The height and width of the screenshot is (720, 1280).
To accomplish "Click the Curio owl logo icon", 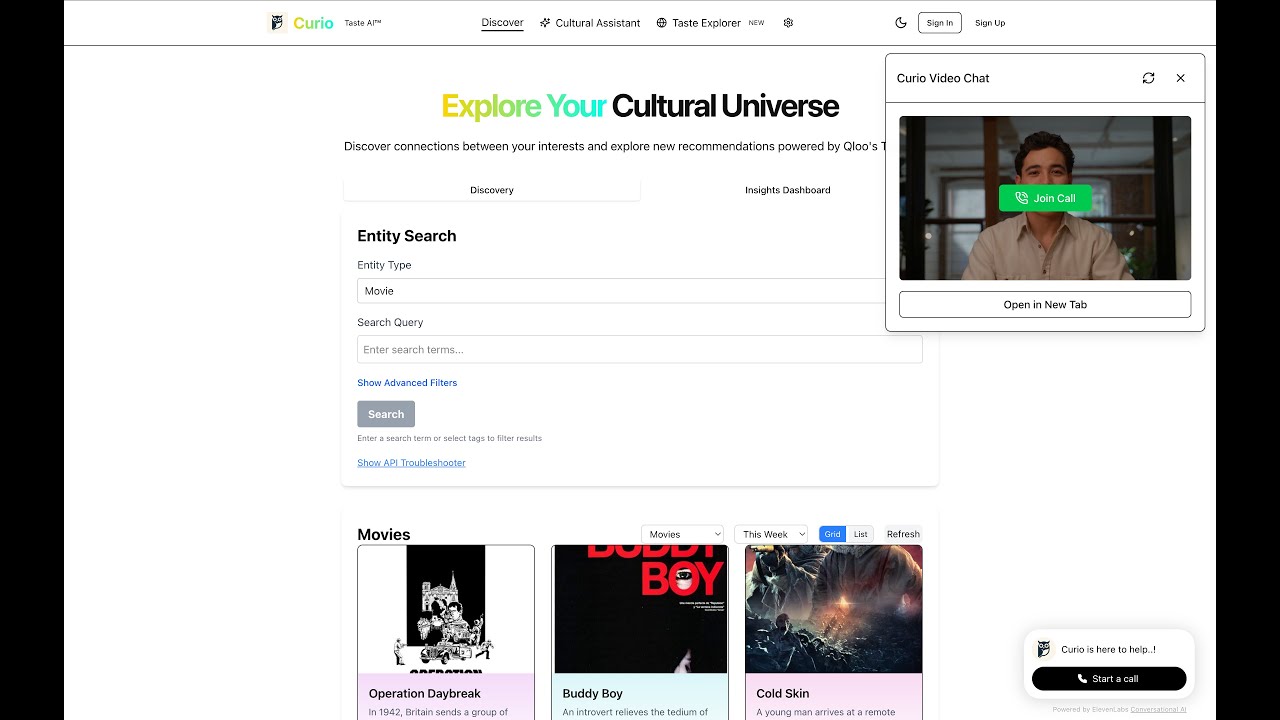I will pos(278,23).
